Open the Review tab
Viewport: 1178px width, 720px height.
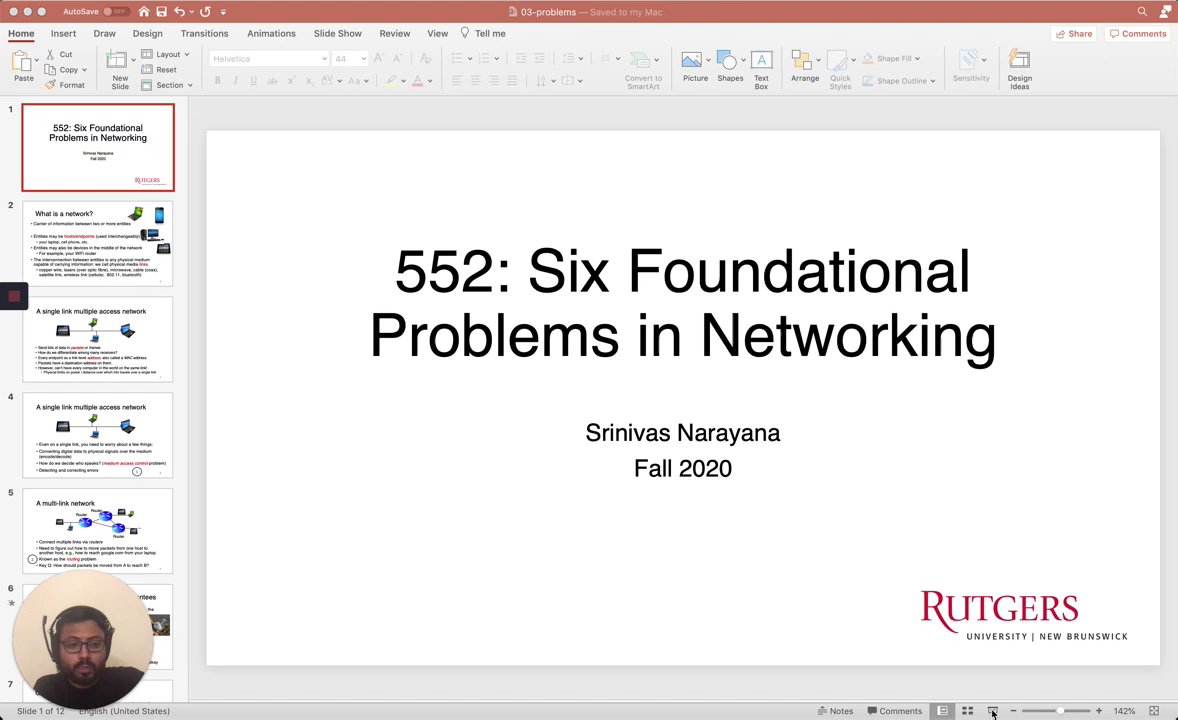click(x=394, y=33)
